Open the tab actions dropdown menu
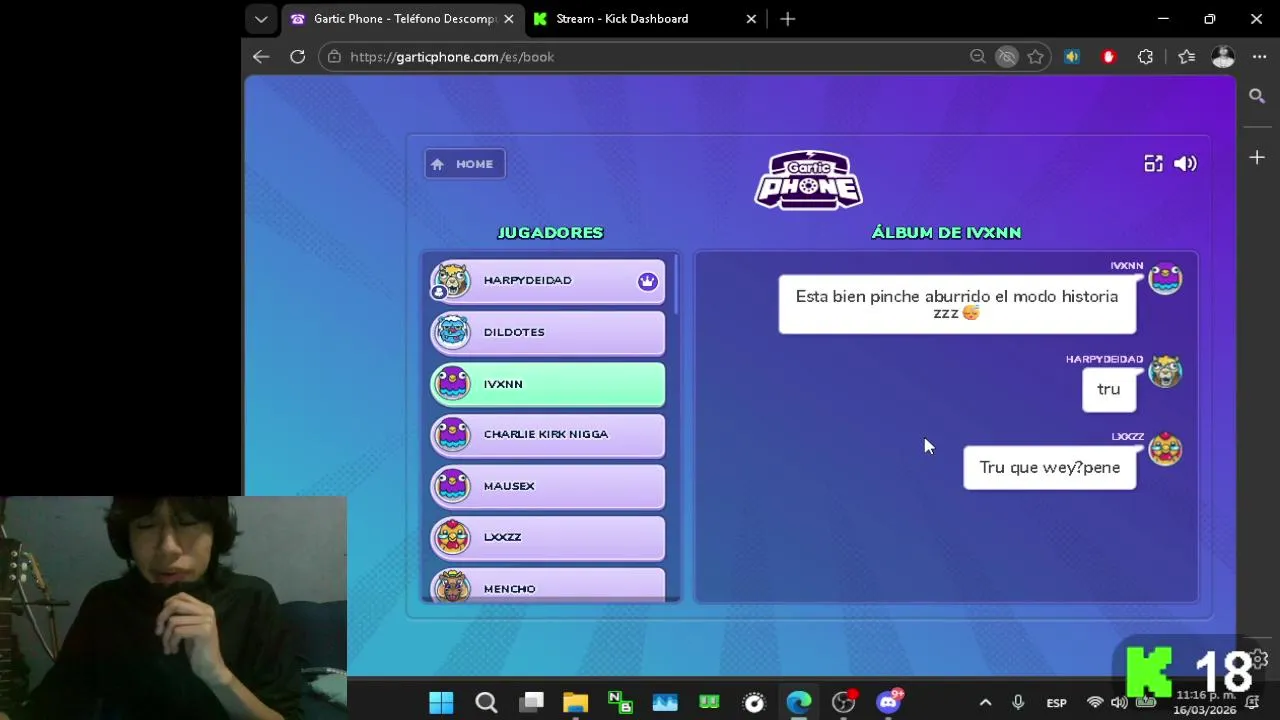The width and height of the screenshot is (1280, 720). [x=261, y=19]
